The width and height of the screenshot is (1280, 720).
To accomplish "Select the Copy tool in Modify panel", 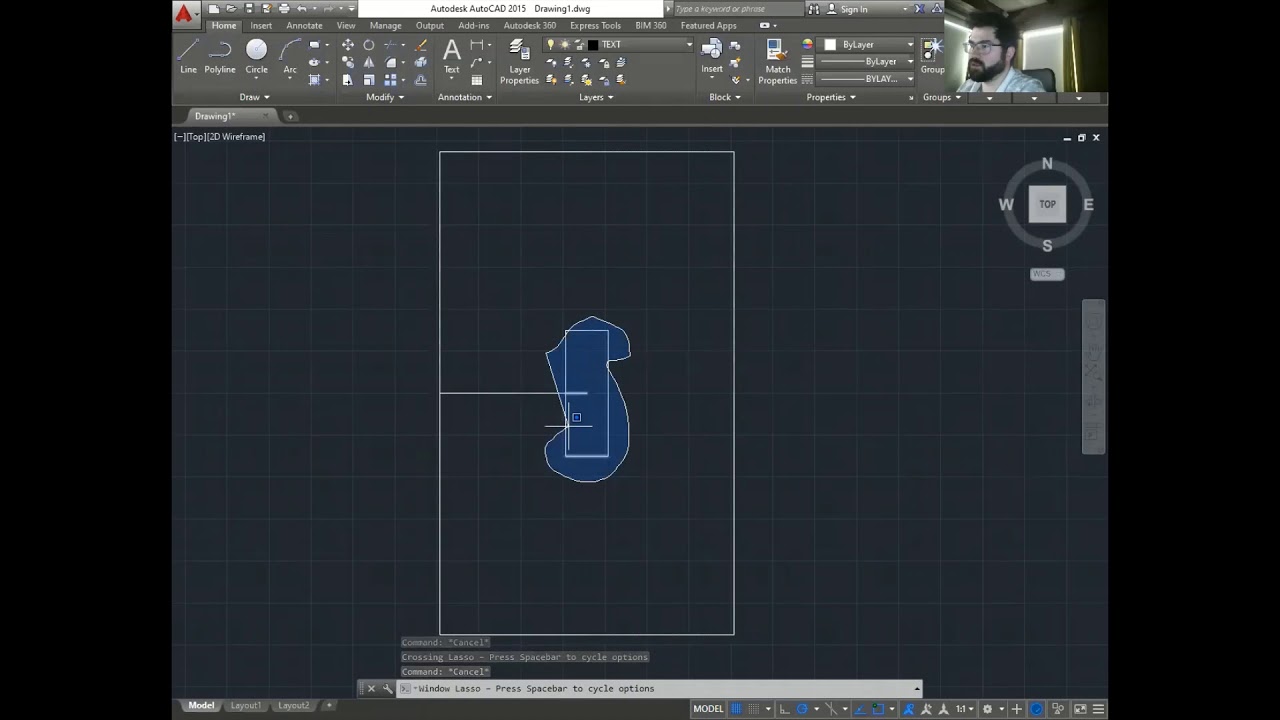I will click(x=348, y=62).
